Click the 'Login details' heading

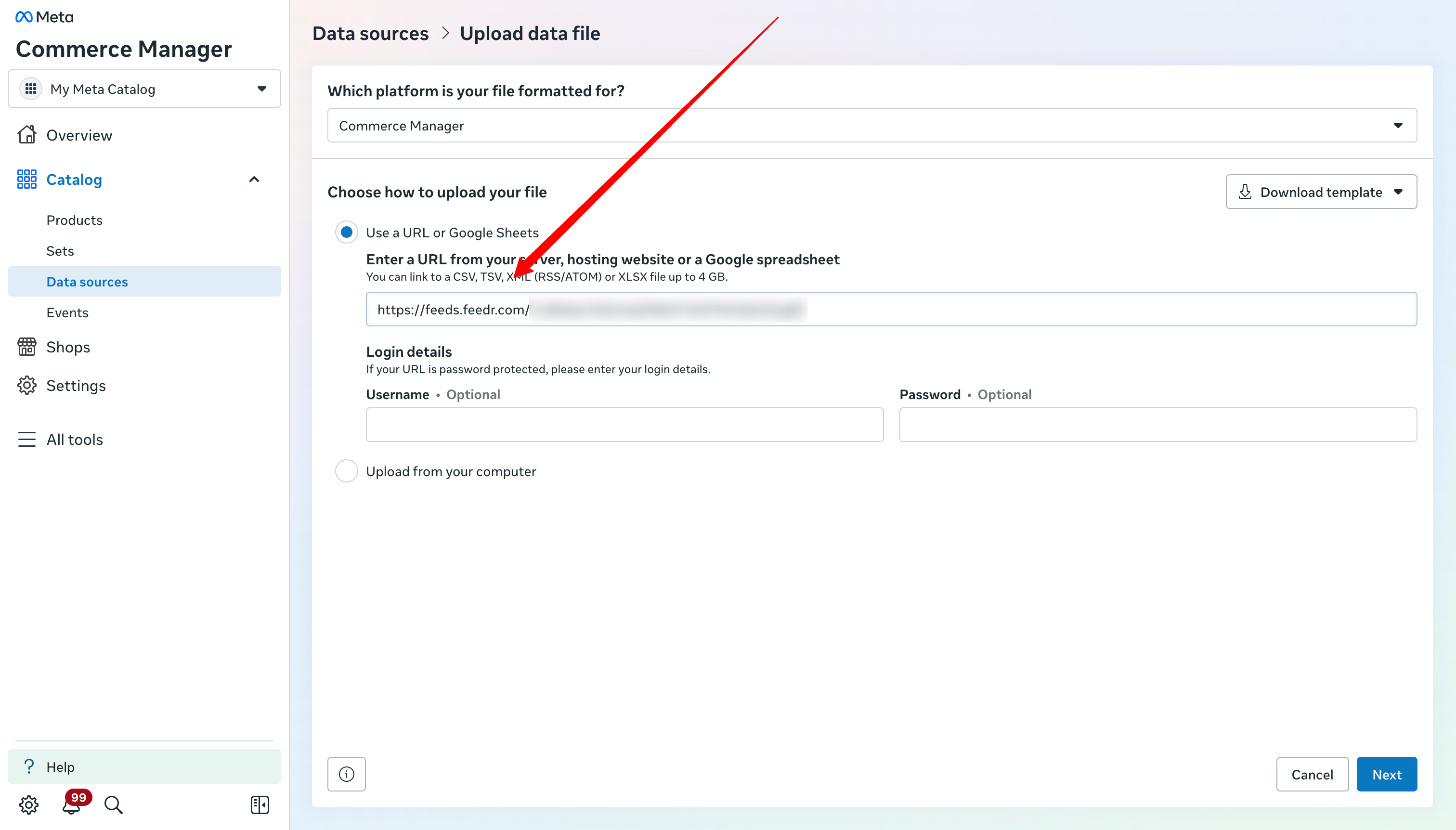coord(409,352)
